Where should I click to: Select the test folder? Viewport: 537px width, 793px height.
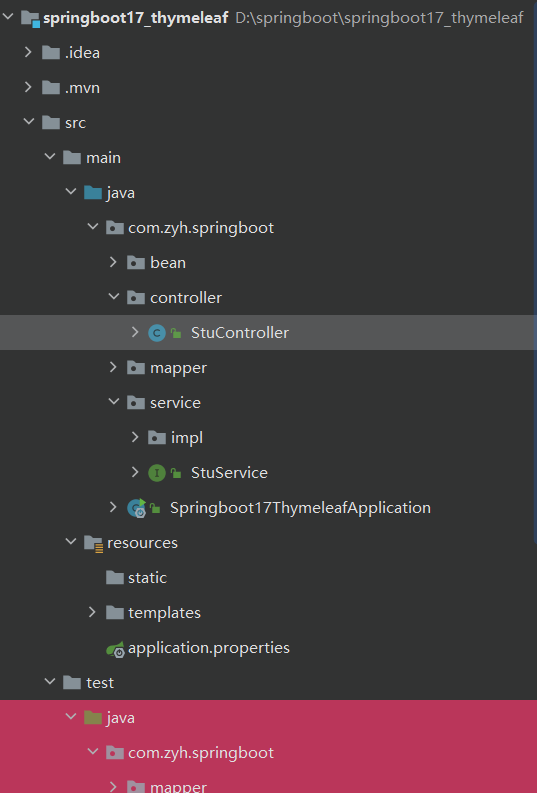[100, 683]
